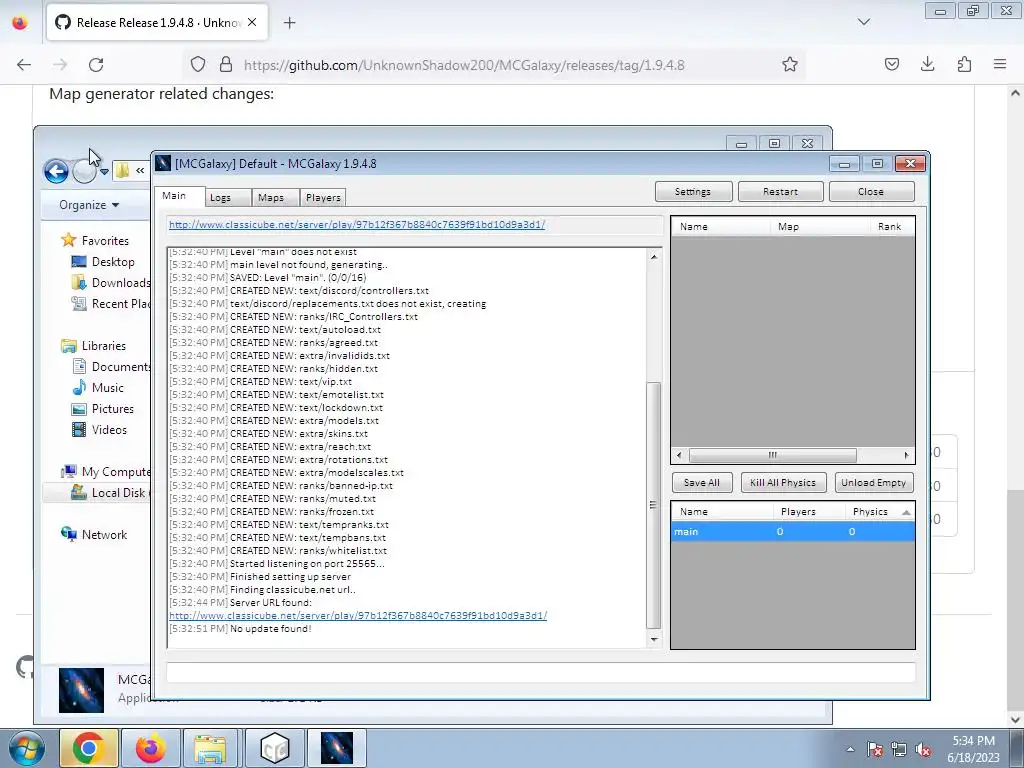Click the Firefox address bar URL
This screenshot has width=1024, height=768.
coord(464,65)
